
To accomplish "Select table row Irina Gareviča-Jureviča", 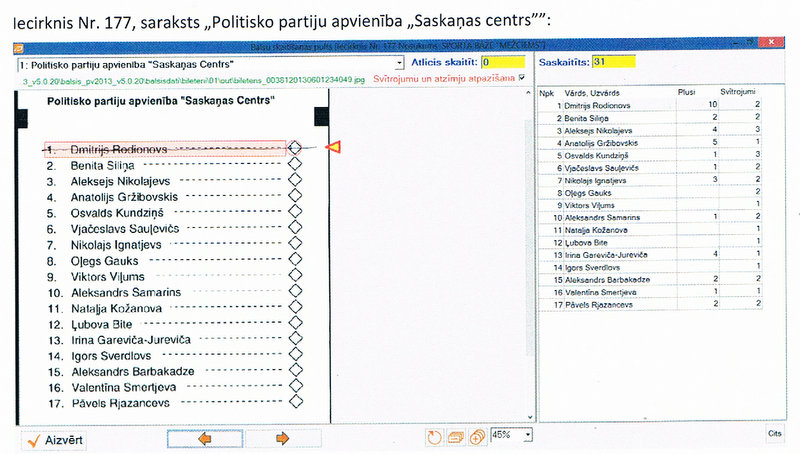I will 650,255.
